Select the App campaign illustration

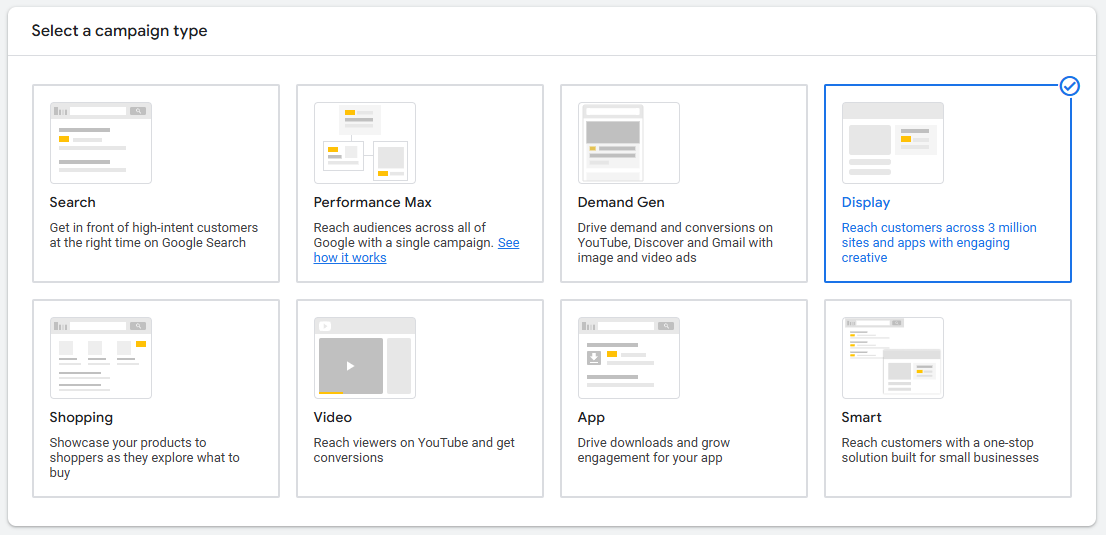(628, 358)
